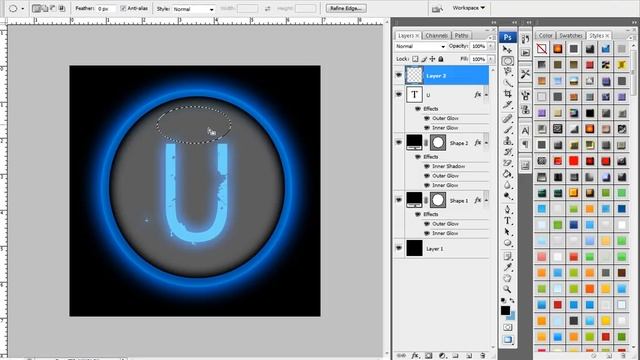Image resolution: width=640 pixels, height=360 pixels.
Task: Select the Eraser tool
Action: coord(507,163)
